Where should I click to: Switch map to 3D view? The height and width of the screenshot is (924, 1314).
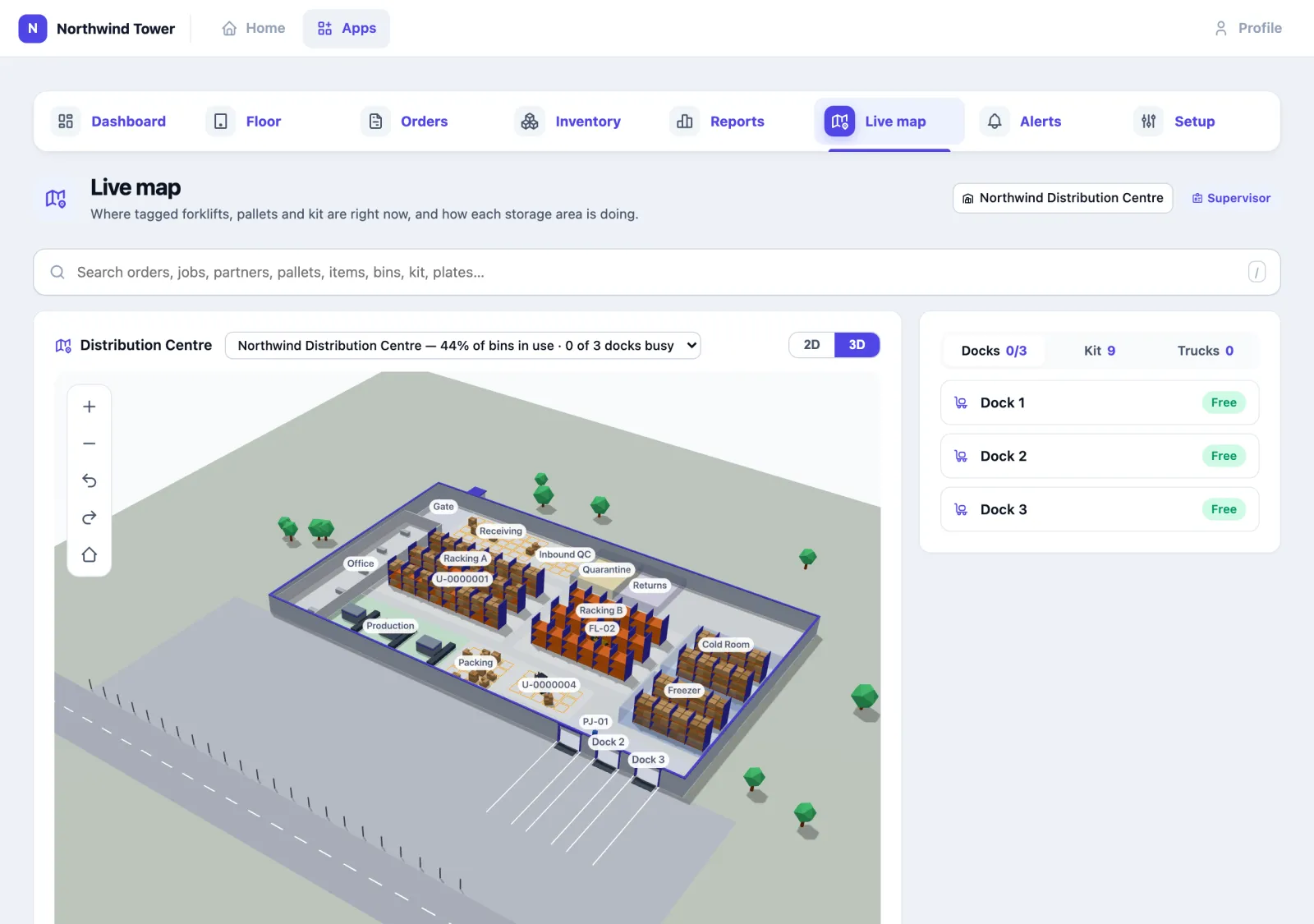857,345
